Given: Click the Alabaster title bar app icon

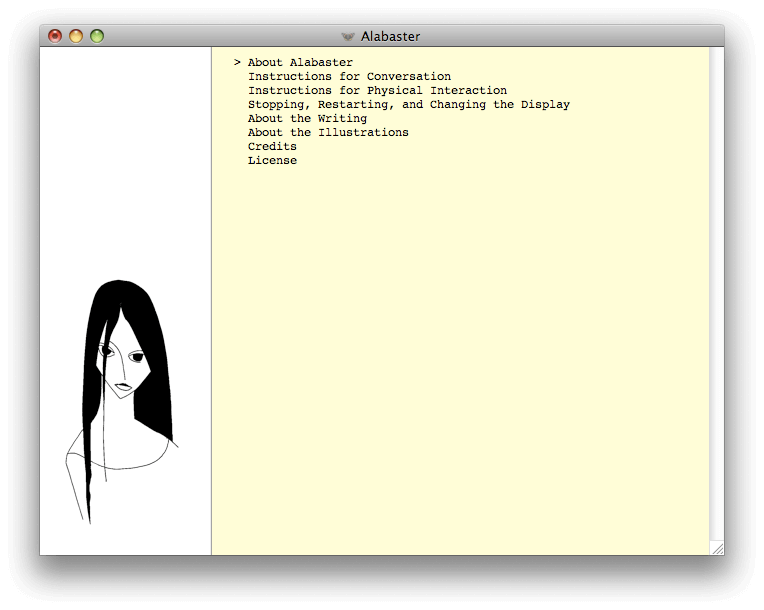Looking at the screenshot, I should tap(348, 37).
